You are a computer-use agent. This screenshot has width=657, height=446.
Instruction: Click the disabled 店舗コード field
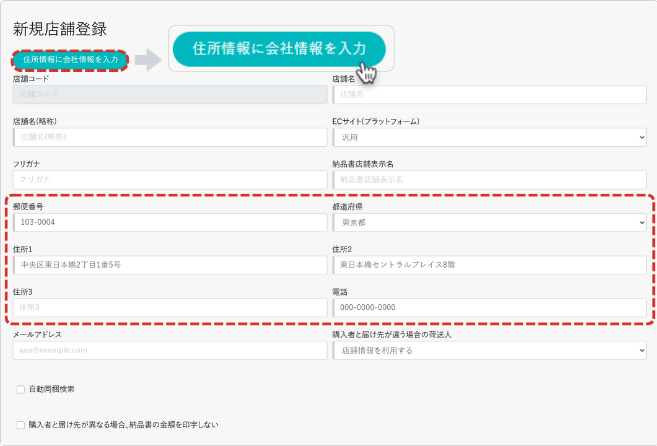click(x=170, y=94)
